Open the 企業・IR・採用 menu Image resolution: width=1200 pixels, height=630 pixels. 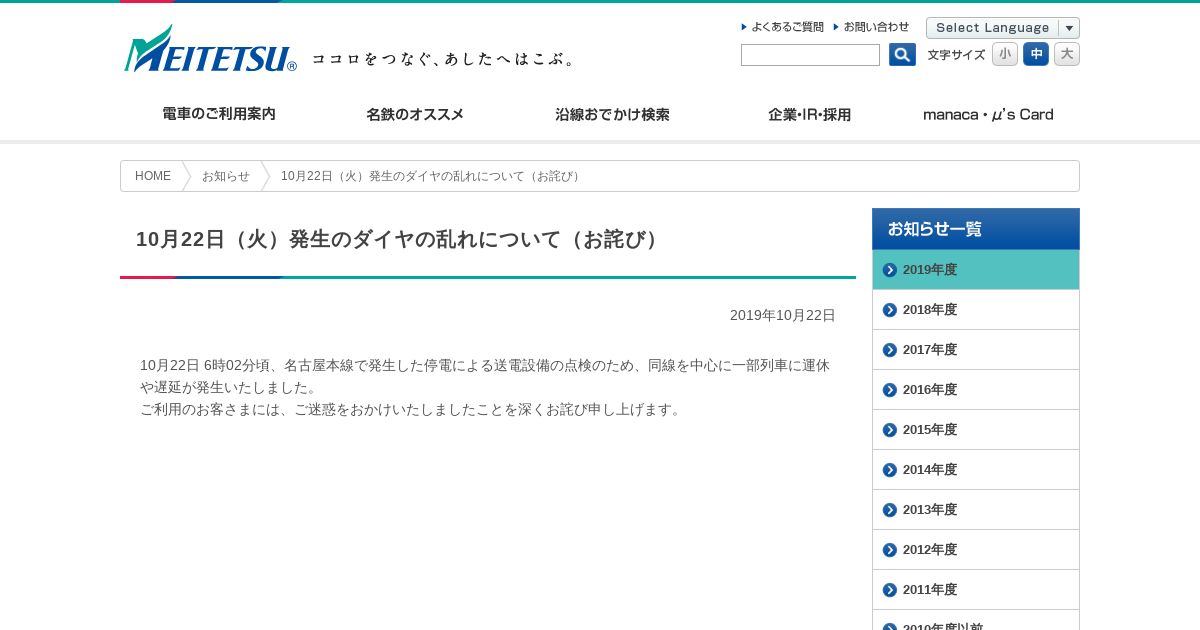pos(809,114)
